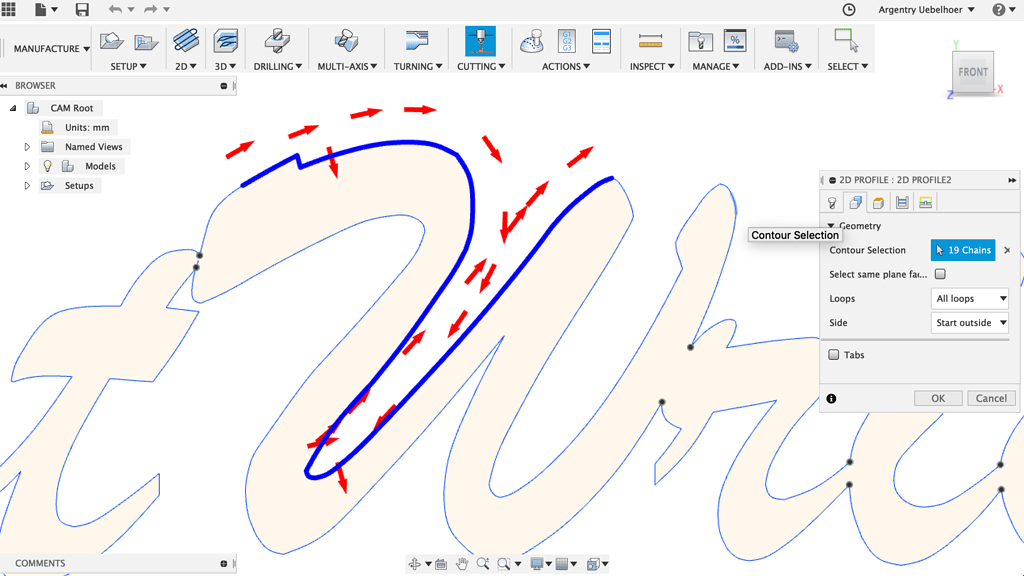The width and height of the screenshot is (1024, 576).
Task: Collapse the Geometry section triangle
Action: pyautogui.click(x=833, y=226)
